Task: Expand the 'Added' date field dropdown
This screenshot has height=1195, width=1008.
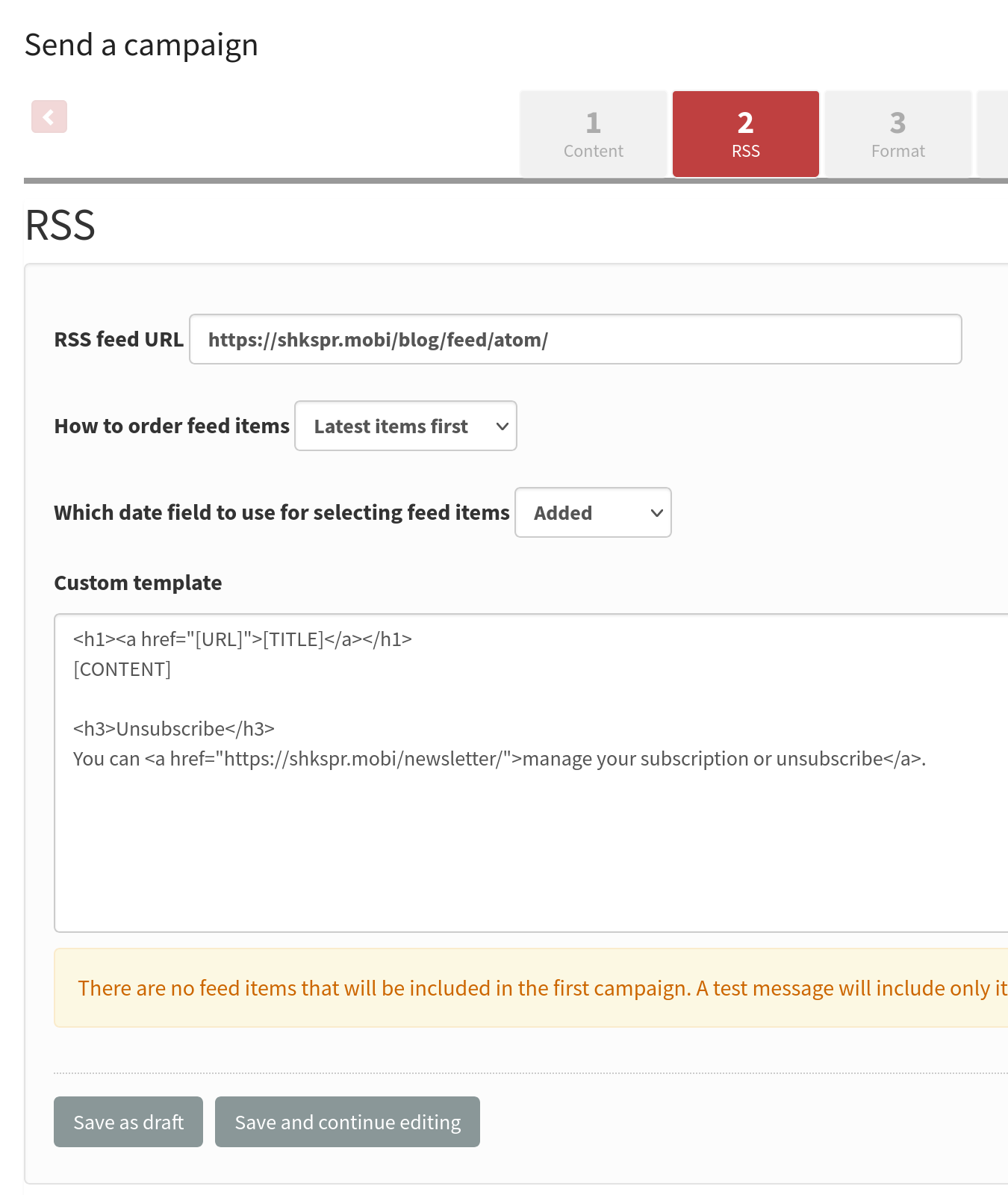Action: point(593,513)
